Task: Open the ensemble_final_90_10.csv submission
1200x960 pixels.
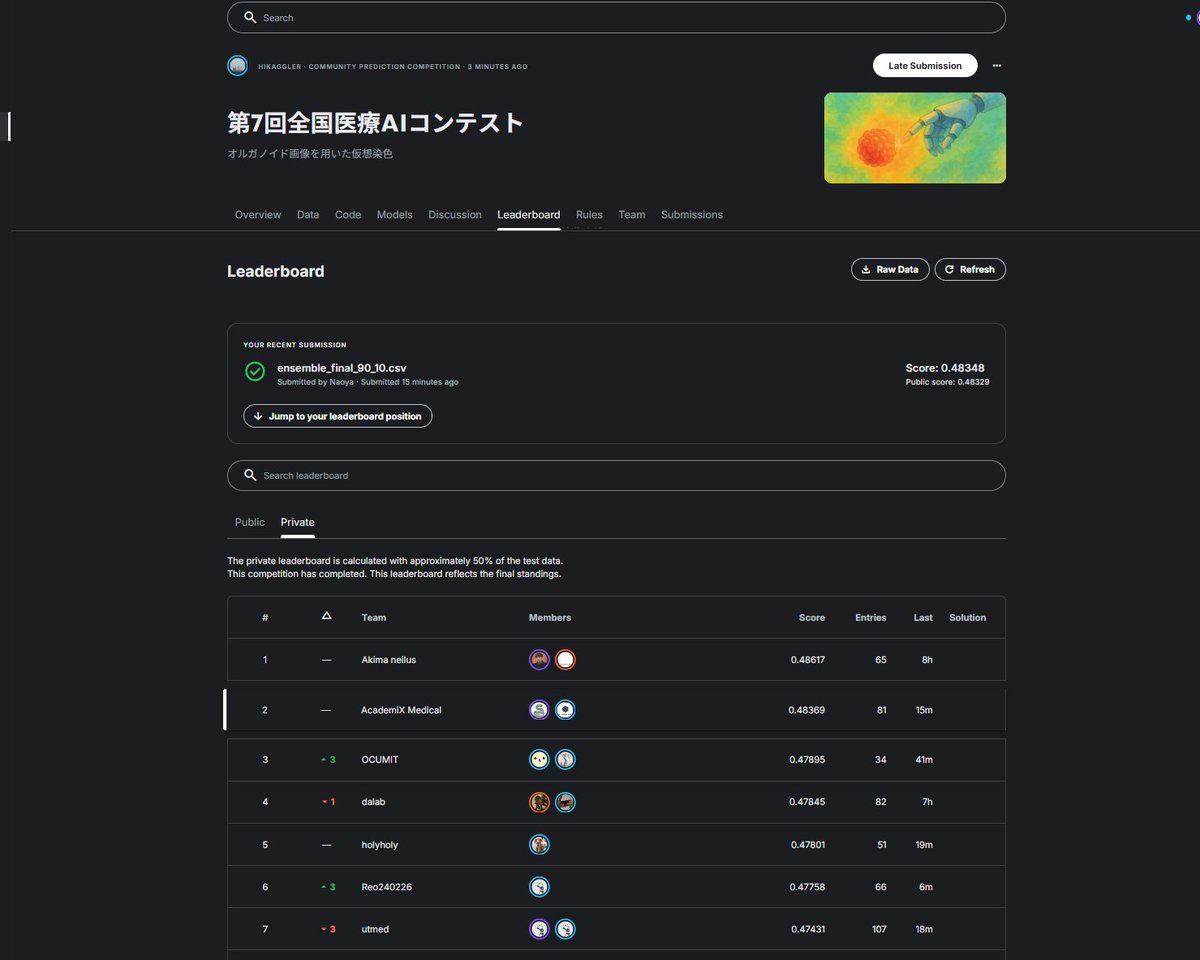Action: [x=342, y=368]
